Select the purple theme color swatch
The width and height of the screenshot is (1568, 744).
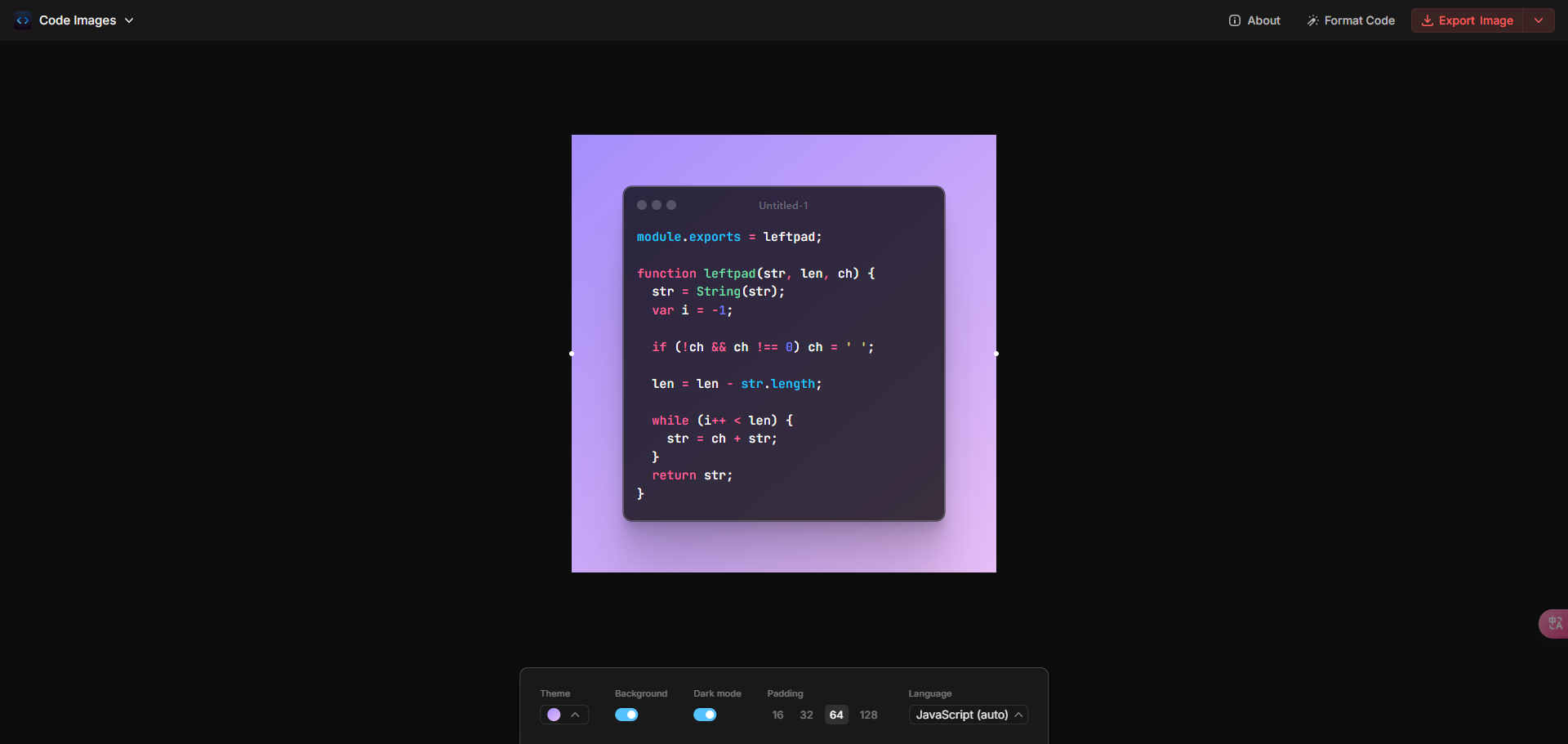pos(554,715)
